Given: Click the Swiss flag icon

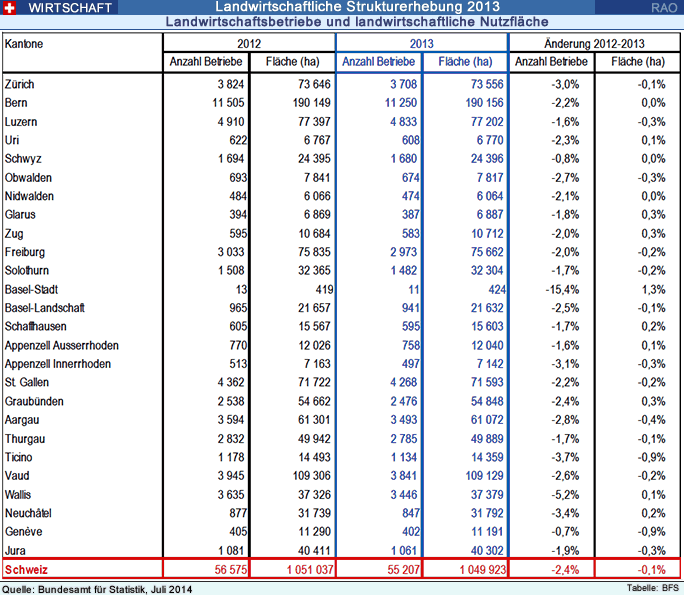Looking at the screenshot, I should coord(11,7).
